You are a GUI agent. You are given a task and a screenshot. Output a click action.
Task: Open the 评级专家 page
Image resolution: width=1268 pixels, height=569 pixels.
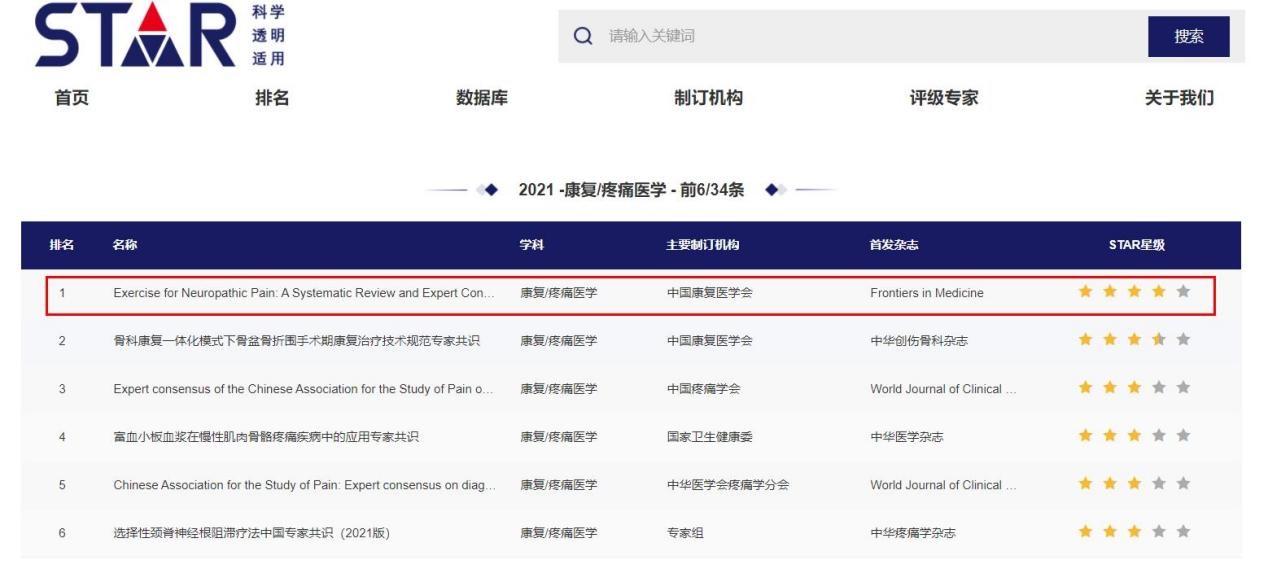(x=943, y=98)
